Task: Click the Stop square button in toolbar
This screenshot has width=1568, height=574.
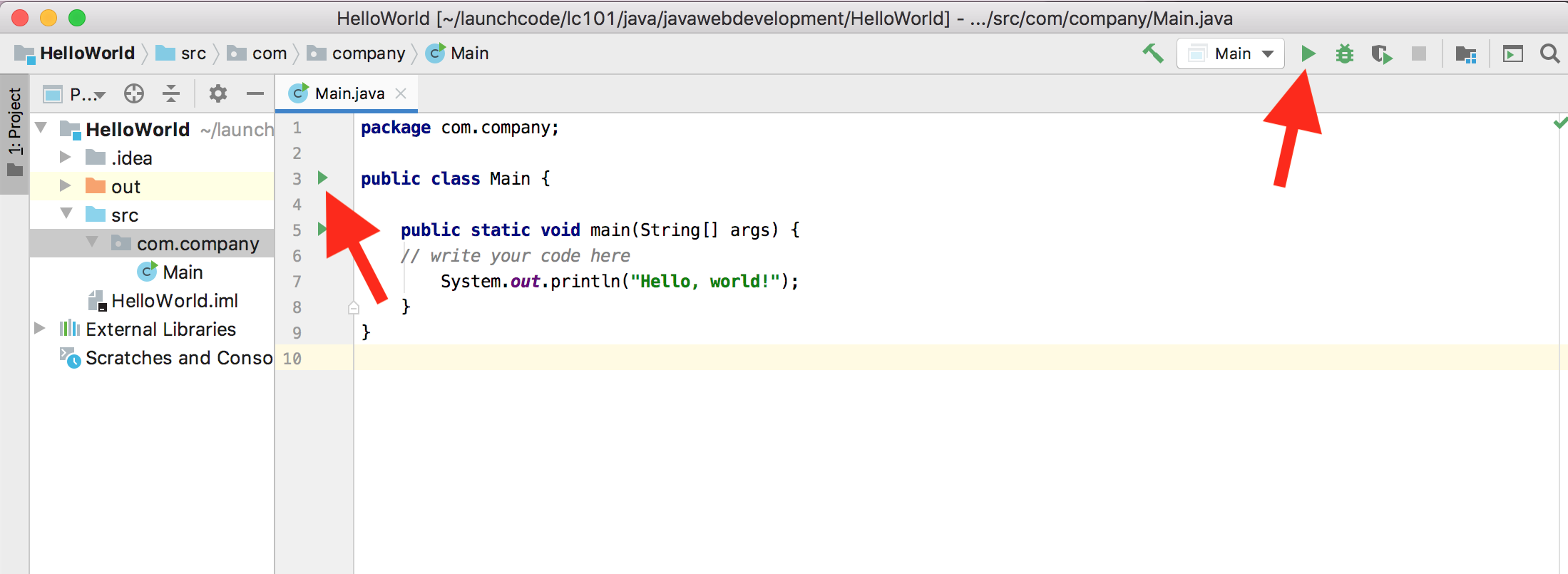Action: [1419, 53]
